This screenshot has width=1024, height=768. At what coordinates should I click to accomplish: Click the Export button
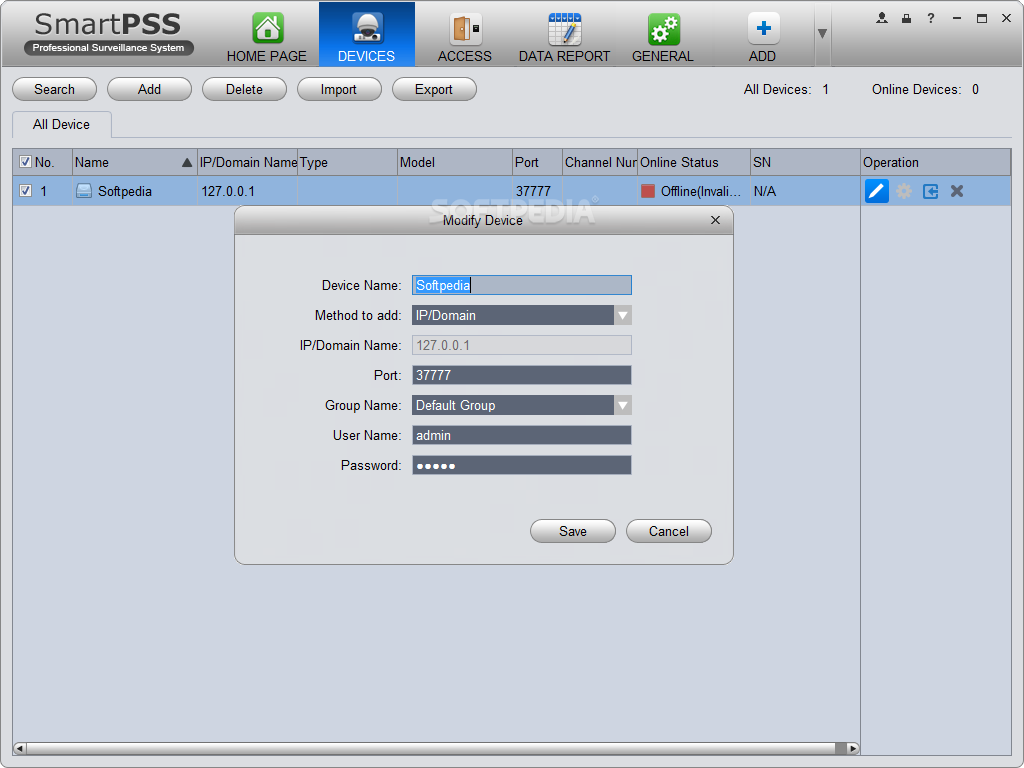434,89
